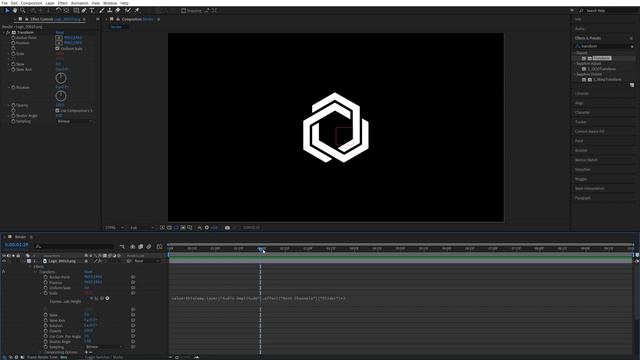Adjust the Rotation angle dial
The width and height of the screenshot is (640, 360).
tap(61, 96)
